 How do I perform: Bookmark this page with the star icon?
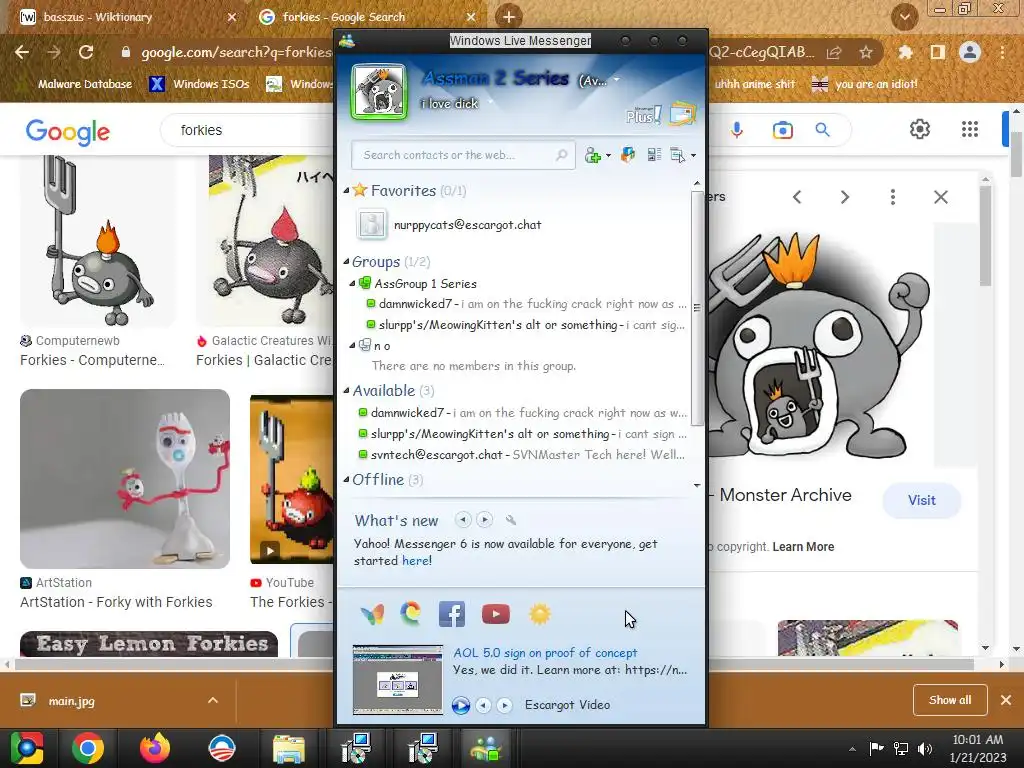[866, 52]
